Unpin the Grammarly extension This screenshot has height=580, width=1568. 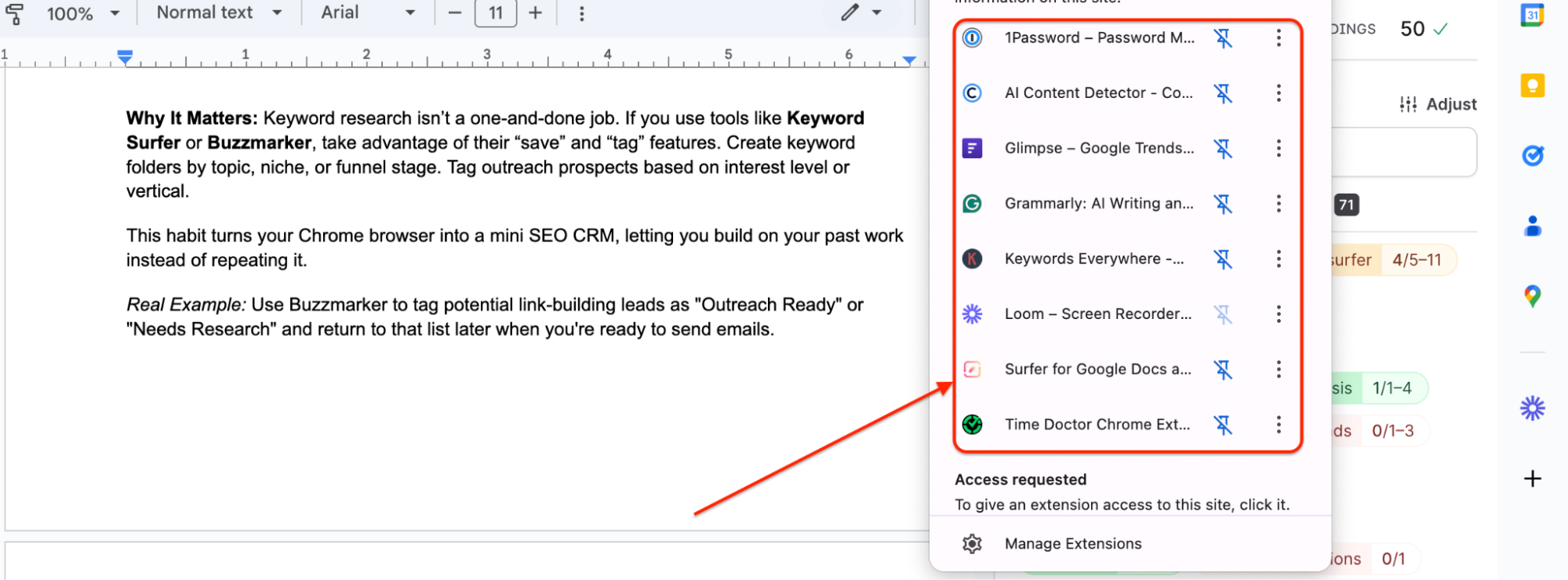click(x=1223, y=204)
